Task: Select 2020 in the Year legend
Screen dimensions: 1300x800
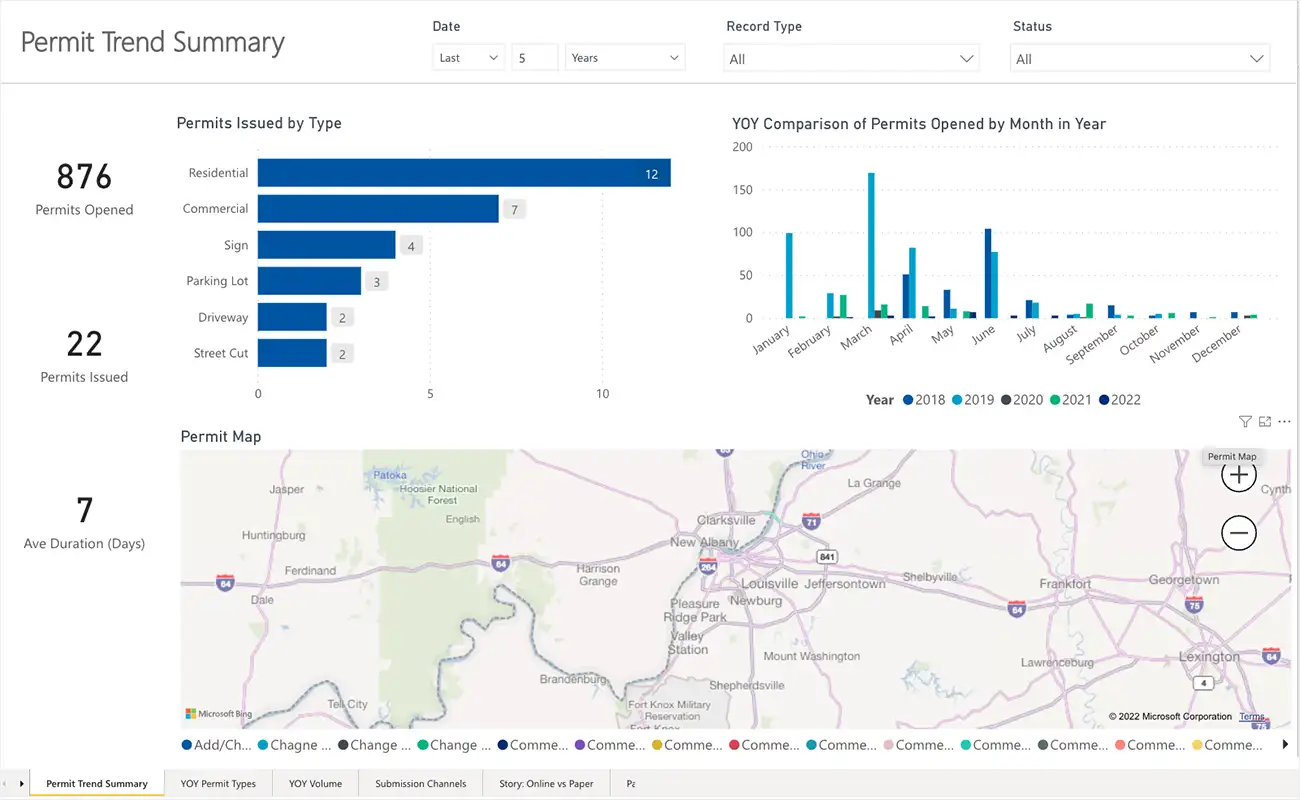Action: (x=1021, y=400)
